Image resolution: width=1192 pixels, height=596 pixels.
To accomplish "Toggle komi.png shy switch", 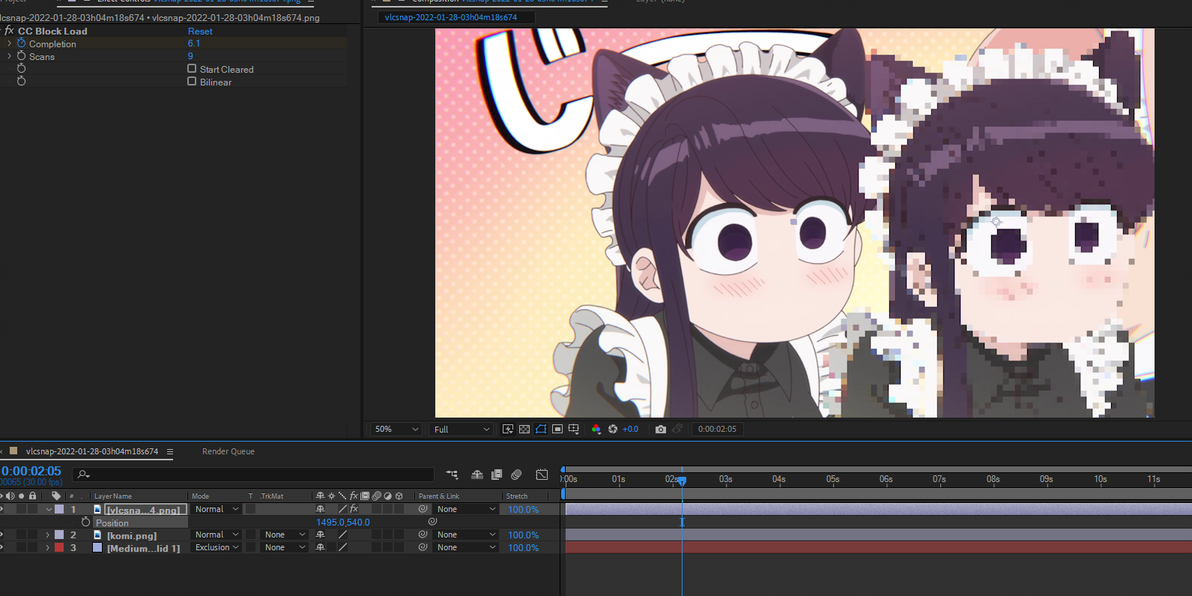I will tap(320, 535).
